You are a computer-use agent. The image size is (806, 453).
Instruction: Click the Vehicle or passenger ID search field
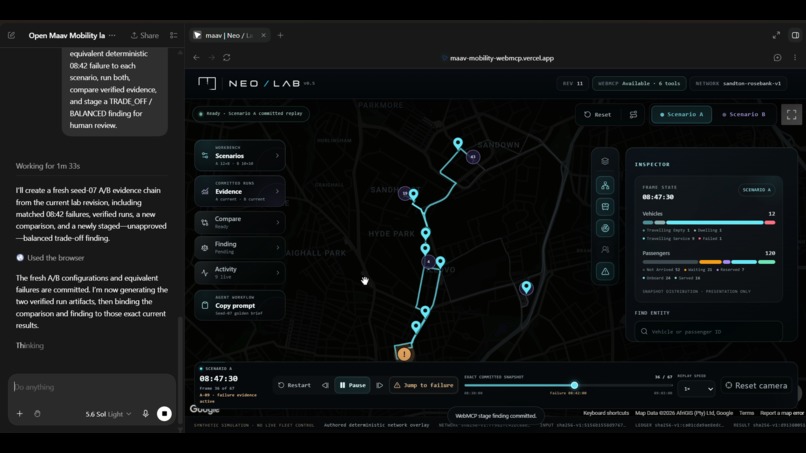point(708,332)
